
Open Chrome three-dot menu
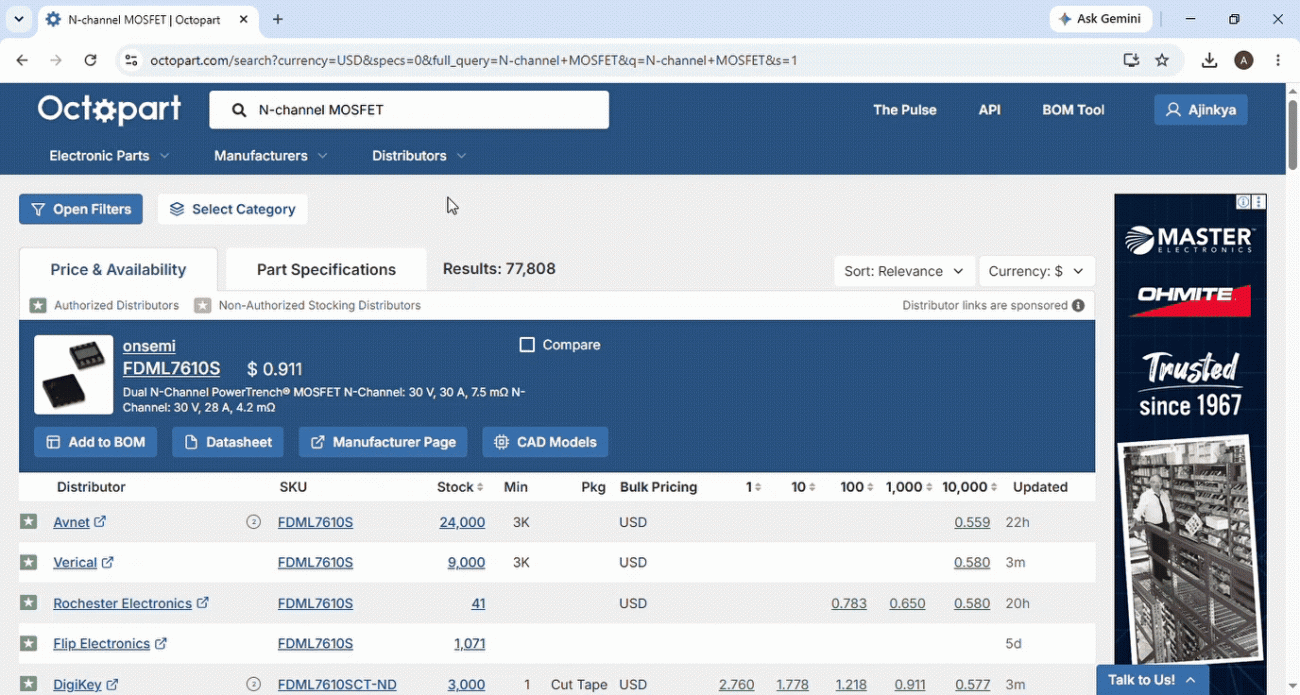pyautogui.click(x=1278, y=60)
